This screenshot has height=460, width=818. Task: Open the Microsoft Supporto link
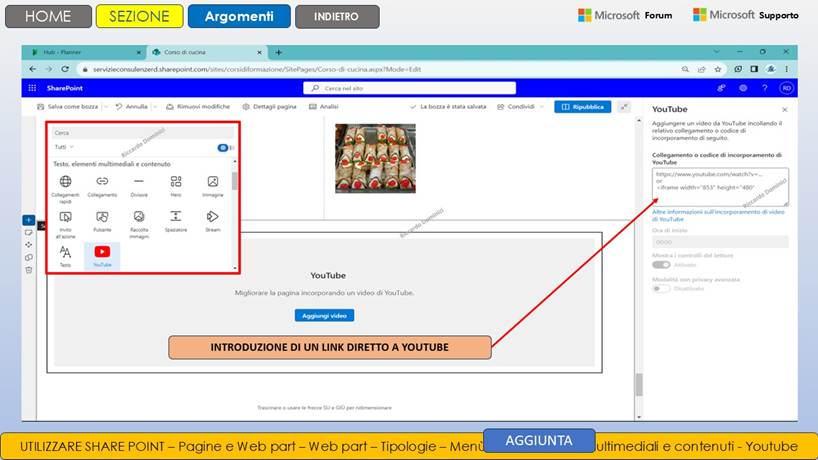[x=745, y=15]
